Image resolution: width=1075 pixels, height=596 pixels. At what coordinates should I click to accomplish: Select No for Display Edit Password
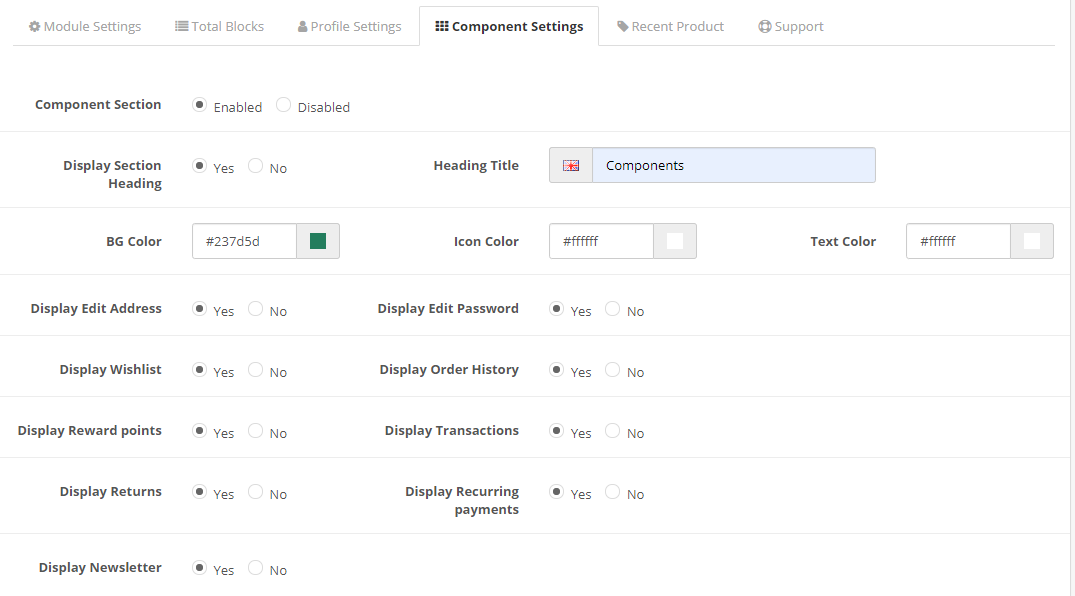(613, 309)
